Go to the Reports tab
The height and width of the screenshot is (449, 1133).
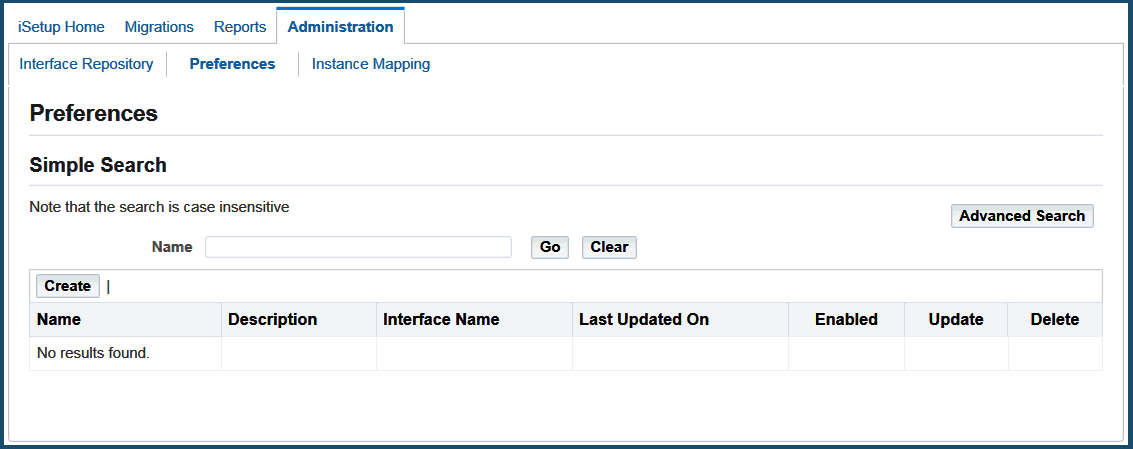pyautogui.click(x=240, y=27)
